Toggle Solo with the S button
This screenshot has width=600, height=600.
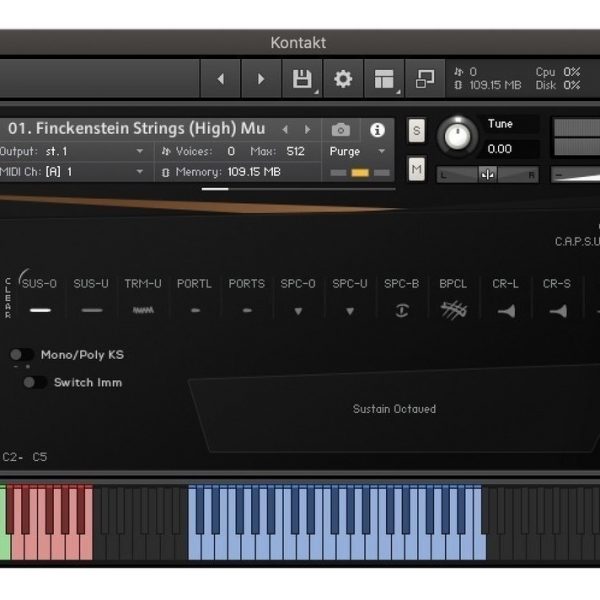pos(417,131)
